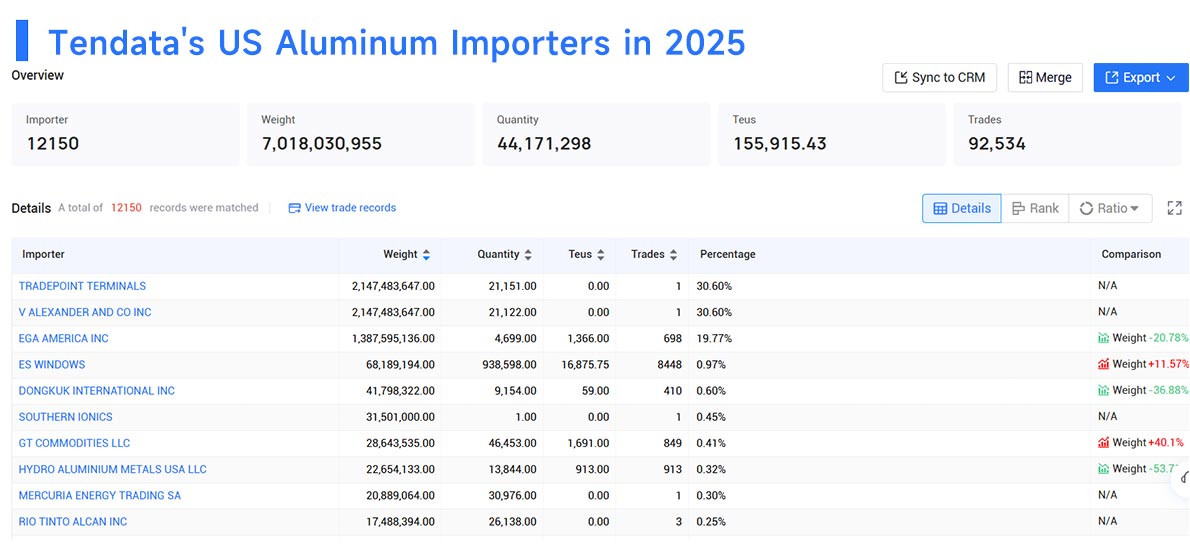Click ES WINDOWS Teus value 16,875.75
This screenshot has height=551, width=1190.
583,364
